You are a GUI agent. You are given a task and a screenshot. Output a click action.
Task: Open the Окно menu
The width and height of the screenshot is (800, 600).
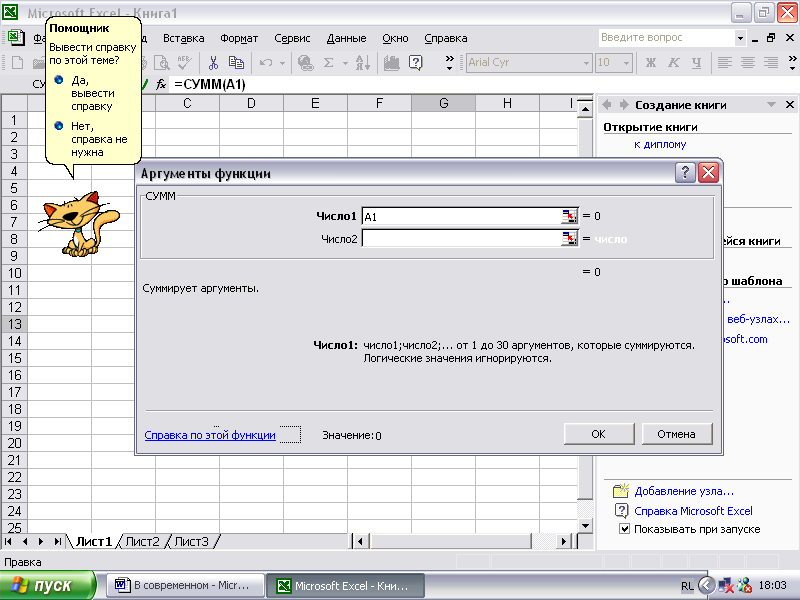[x=395, y=38]
